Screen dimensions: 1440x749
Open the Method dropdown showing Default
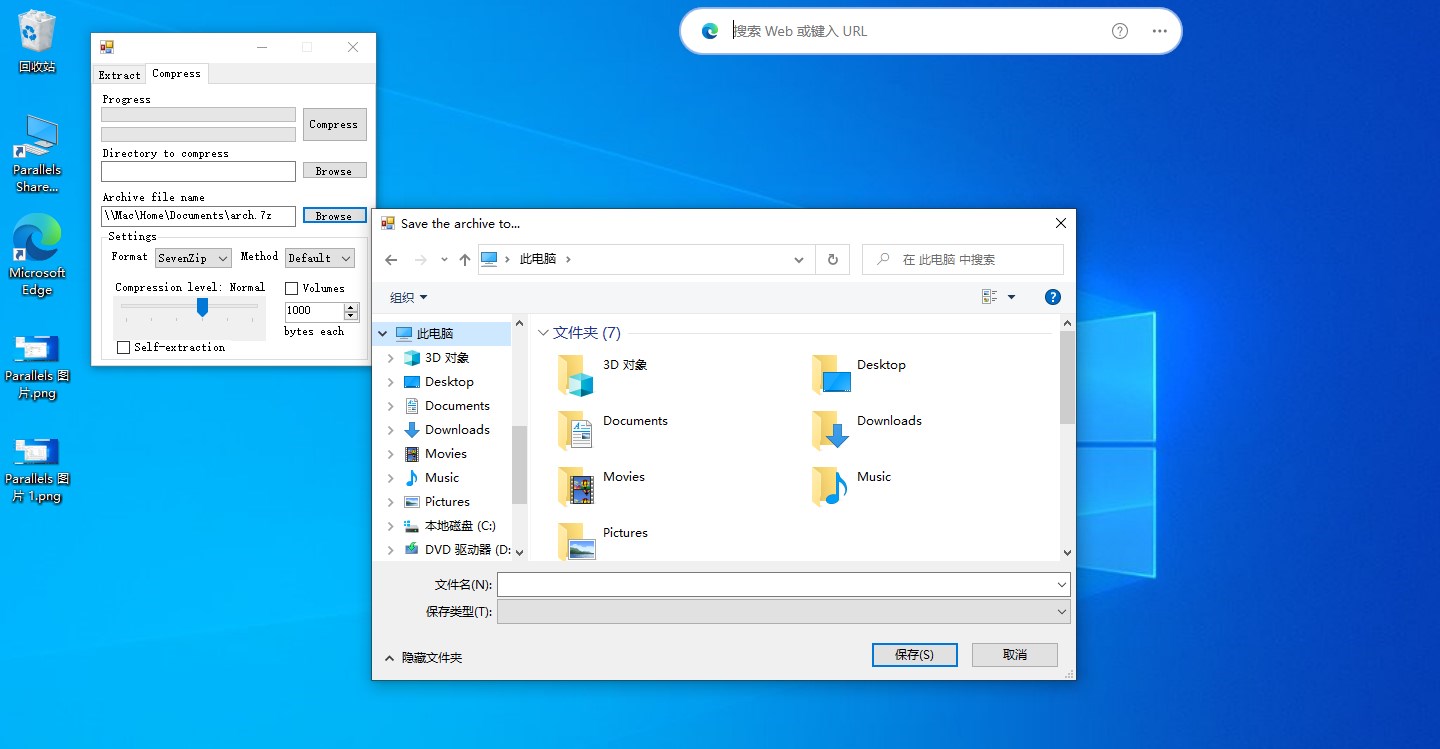point(320,257)
